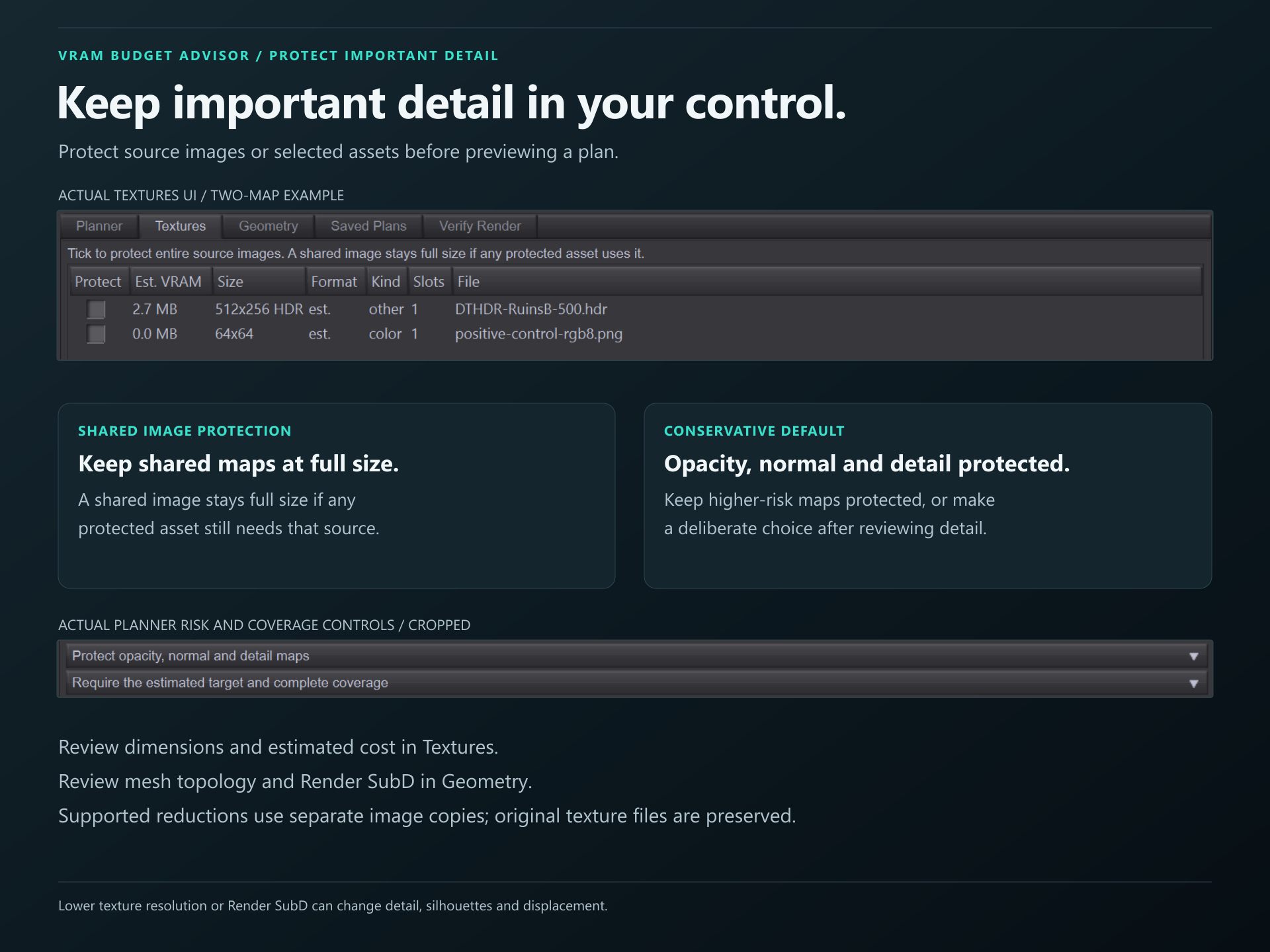
Task: Click the 512x256 HDR size cell
Action: click(x=259, y=309)
